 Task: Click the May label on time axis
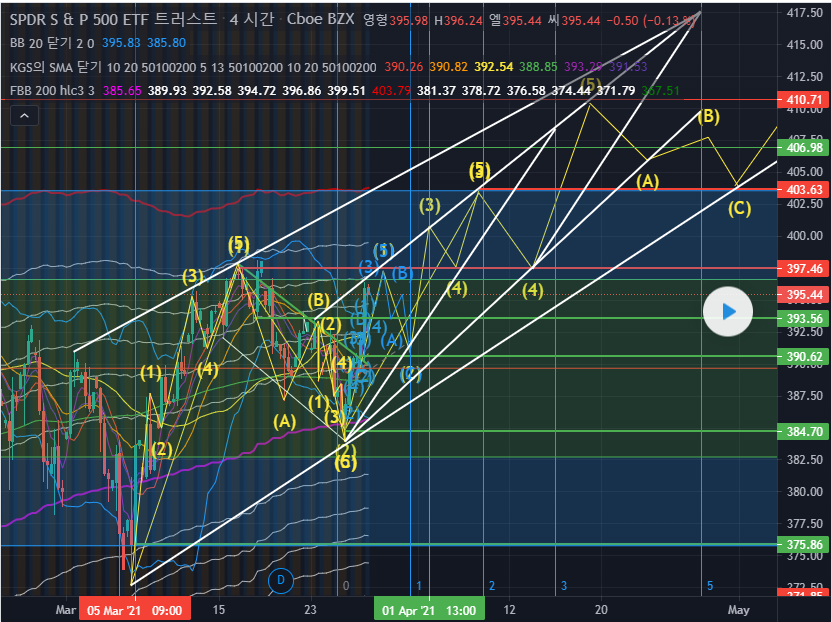[738, 609]
